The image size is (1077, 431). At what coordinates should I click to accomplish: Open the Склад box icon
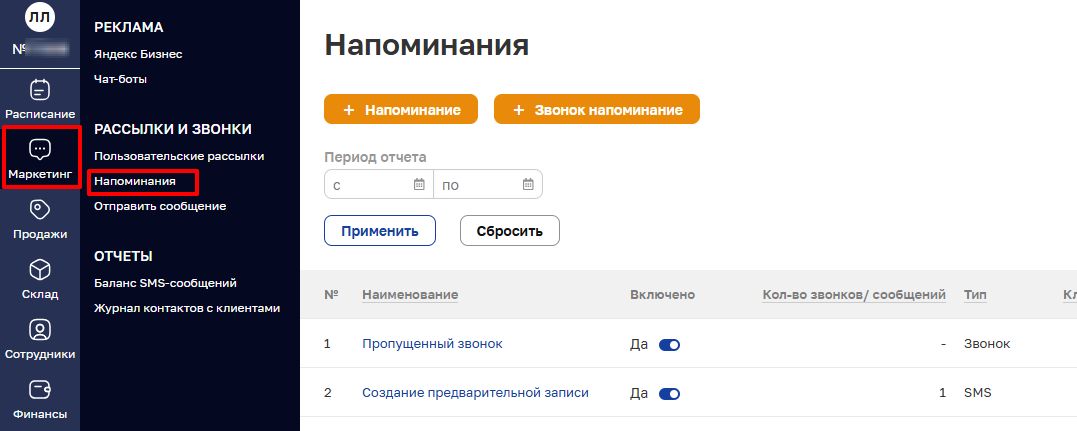click(40, 270)
